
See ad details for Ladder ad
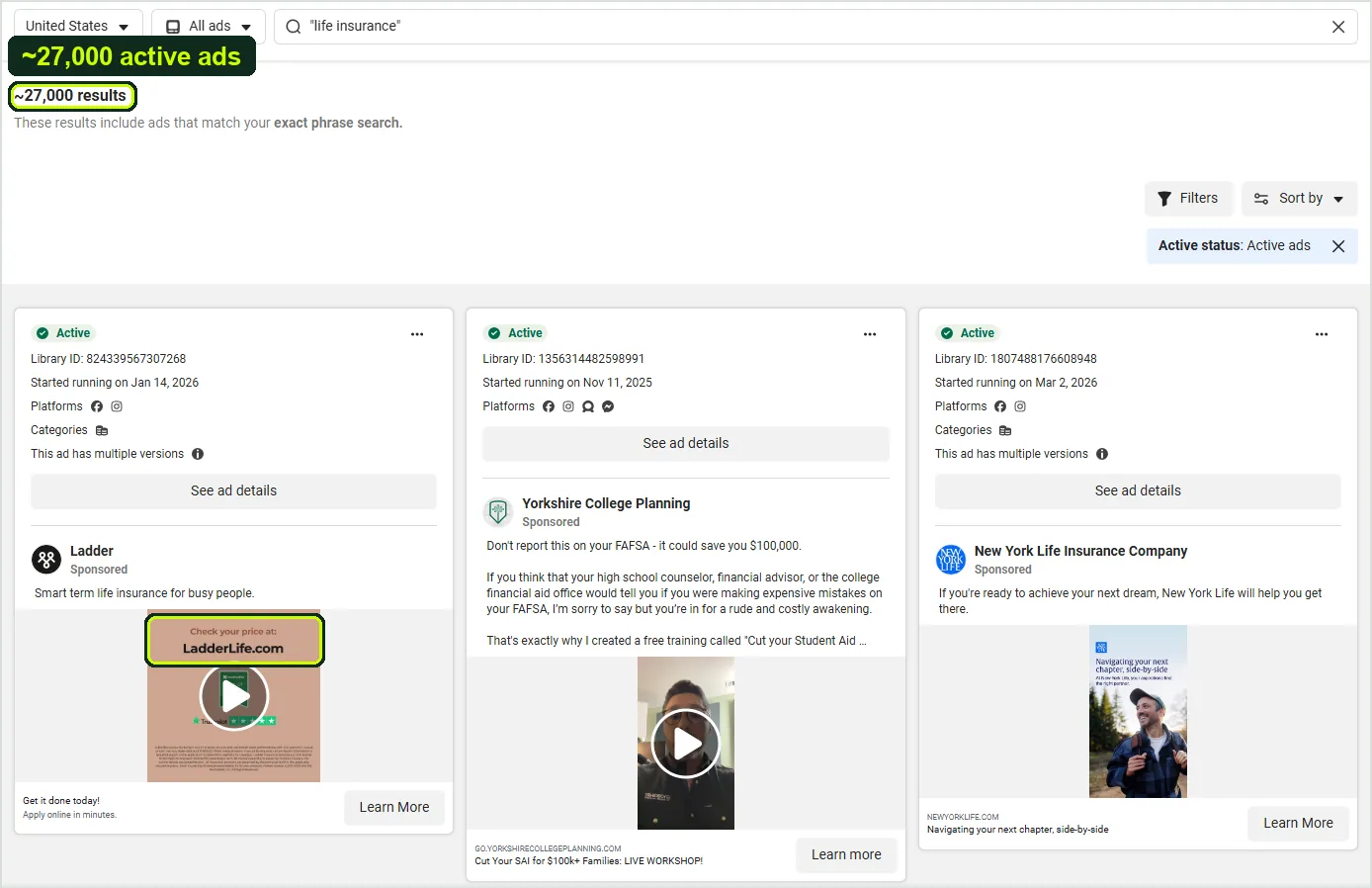tap(233, 490)
